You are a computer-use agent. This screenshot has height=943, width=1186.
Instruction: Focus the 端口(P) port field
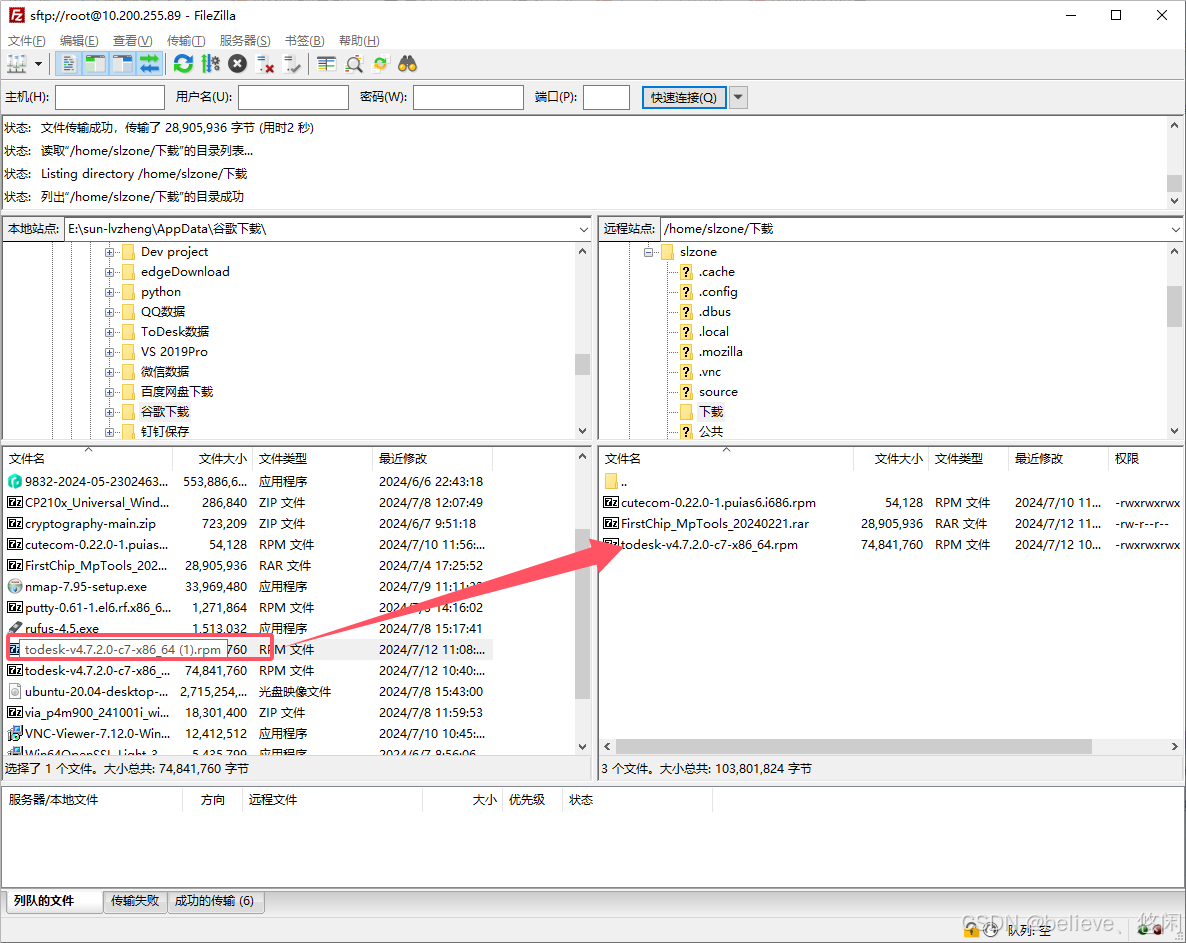(x=607, y=98)
